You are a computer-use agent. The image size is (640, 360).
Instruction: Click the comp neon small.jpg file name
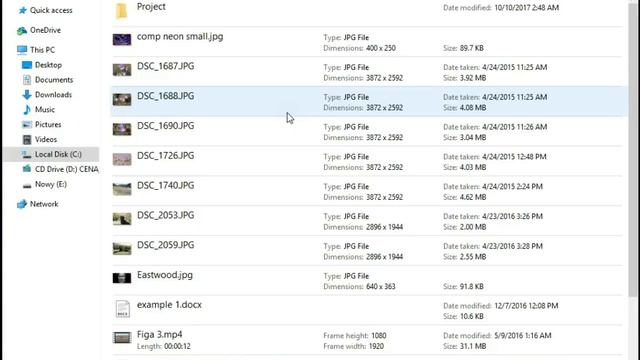click(180, 37)
